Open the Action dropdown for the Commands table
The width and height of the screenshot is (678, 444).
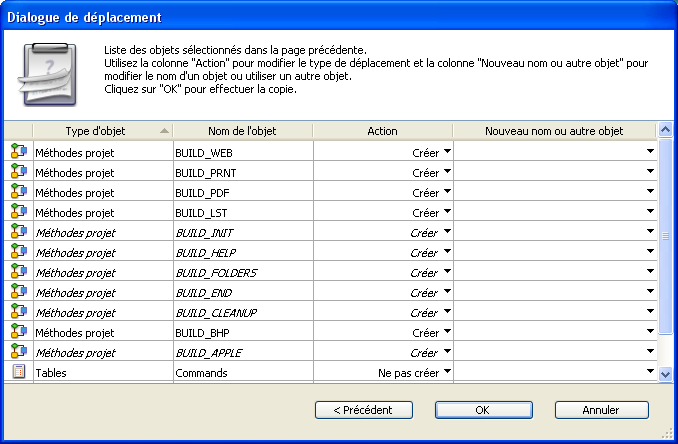point(447,372)
